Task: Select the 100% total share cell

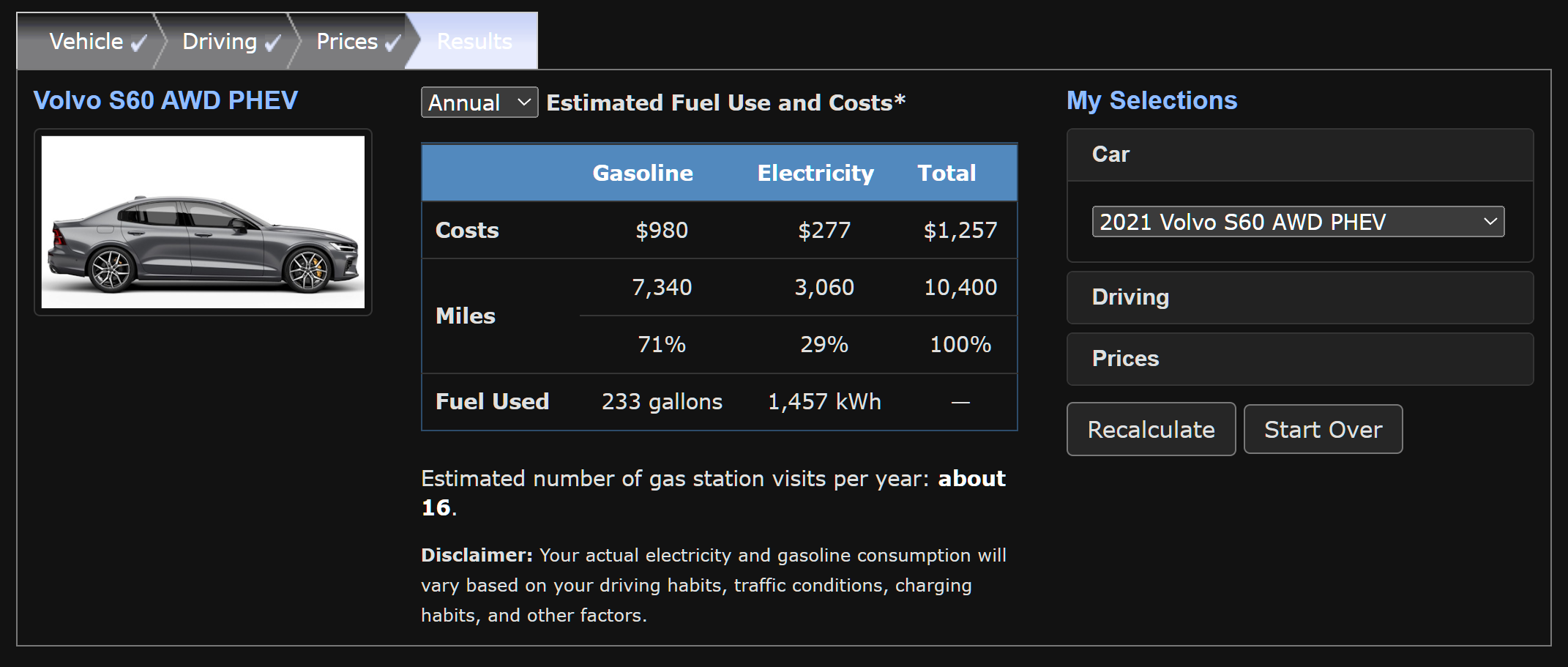Action: 960,344
